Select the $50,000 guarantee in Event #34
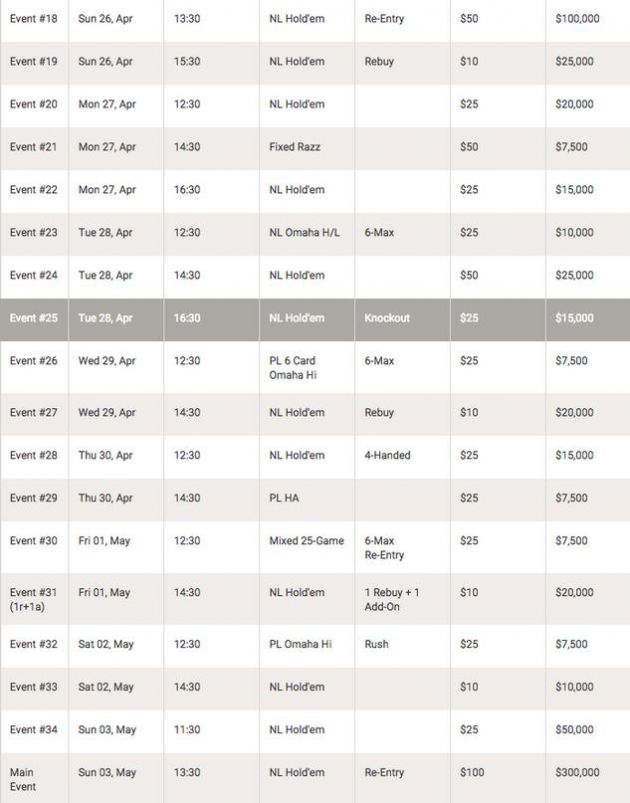The height and width of the screenshot is (803, 630). tap(574, 729)
